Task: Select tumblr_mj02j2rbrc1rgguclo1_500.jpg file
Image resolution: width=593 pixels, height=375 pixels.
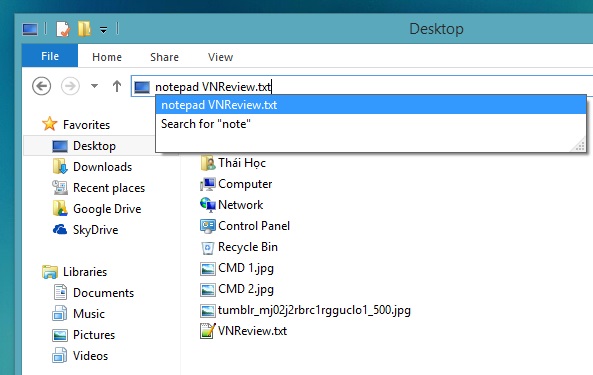Action: [x=314, y=310]
